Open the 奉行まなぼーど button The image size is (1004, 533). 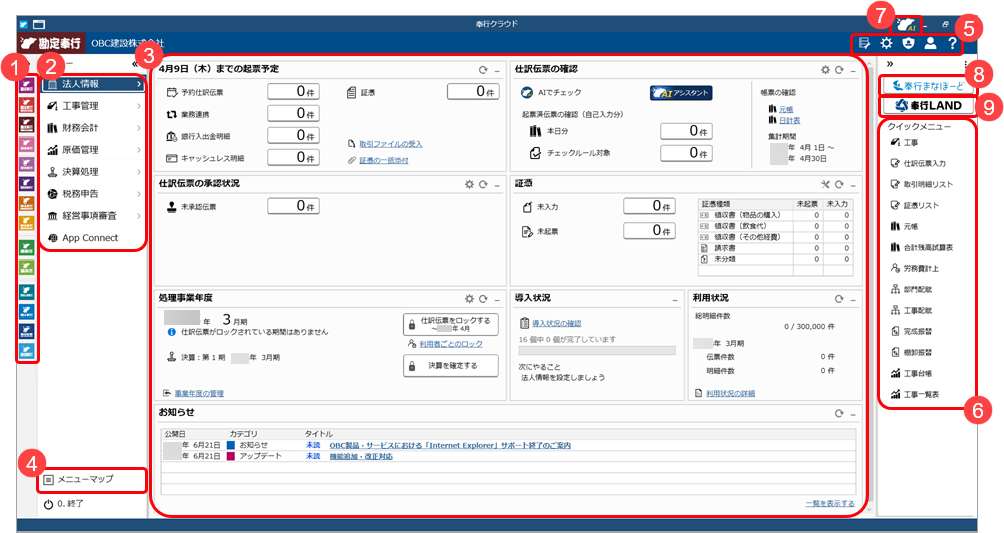(x=927, y=85)
